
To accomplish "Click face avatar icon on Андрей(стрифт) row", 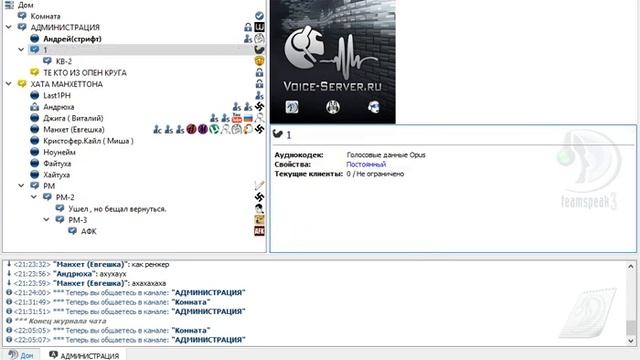I will pyautogui.click(x=259, y=39).
